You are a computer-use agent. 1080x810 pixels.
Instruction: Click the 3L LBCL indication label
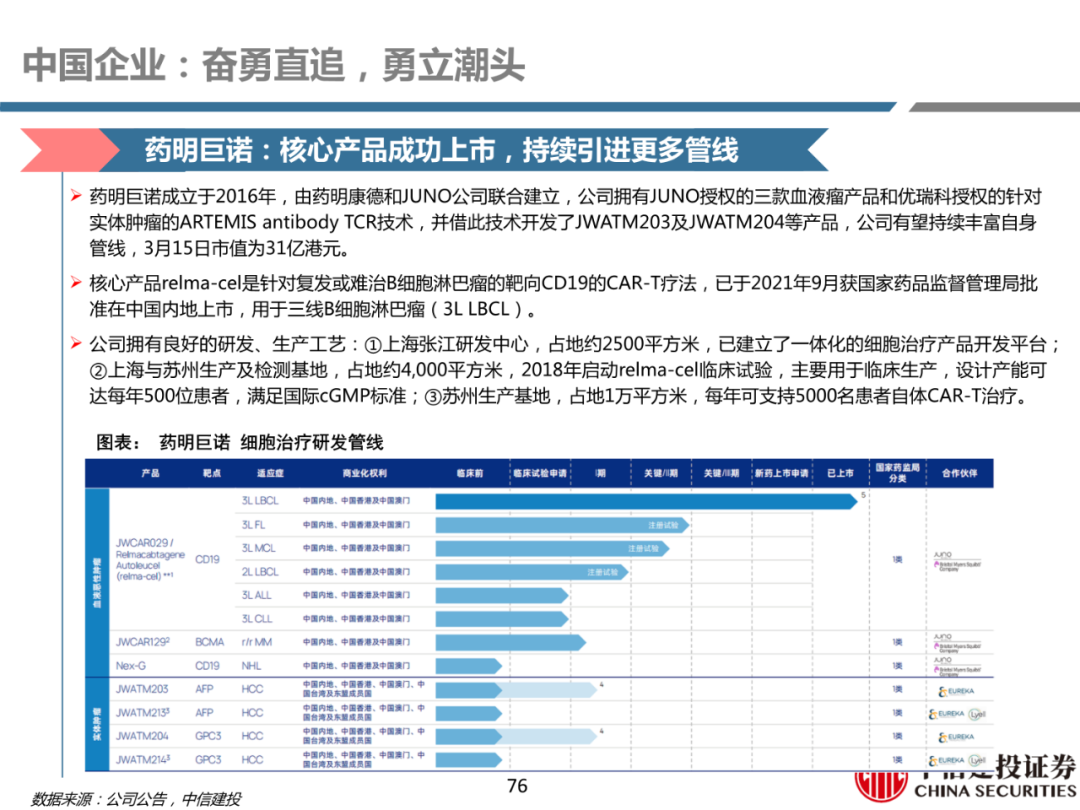260,501
